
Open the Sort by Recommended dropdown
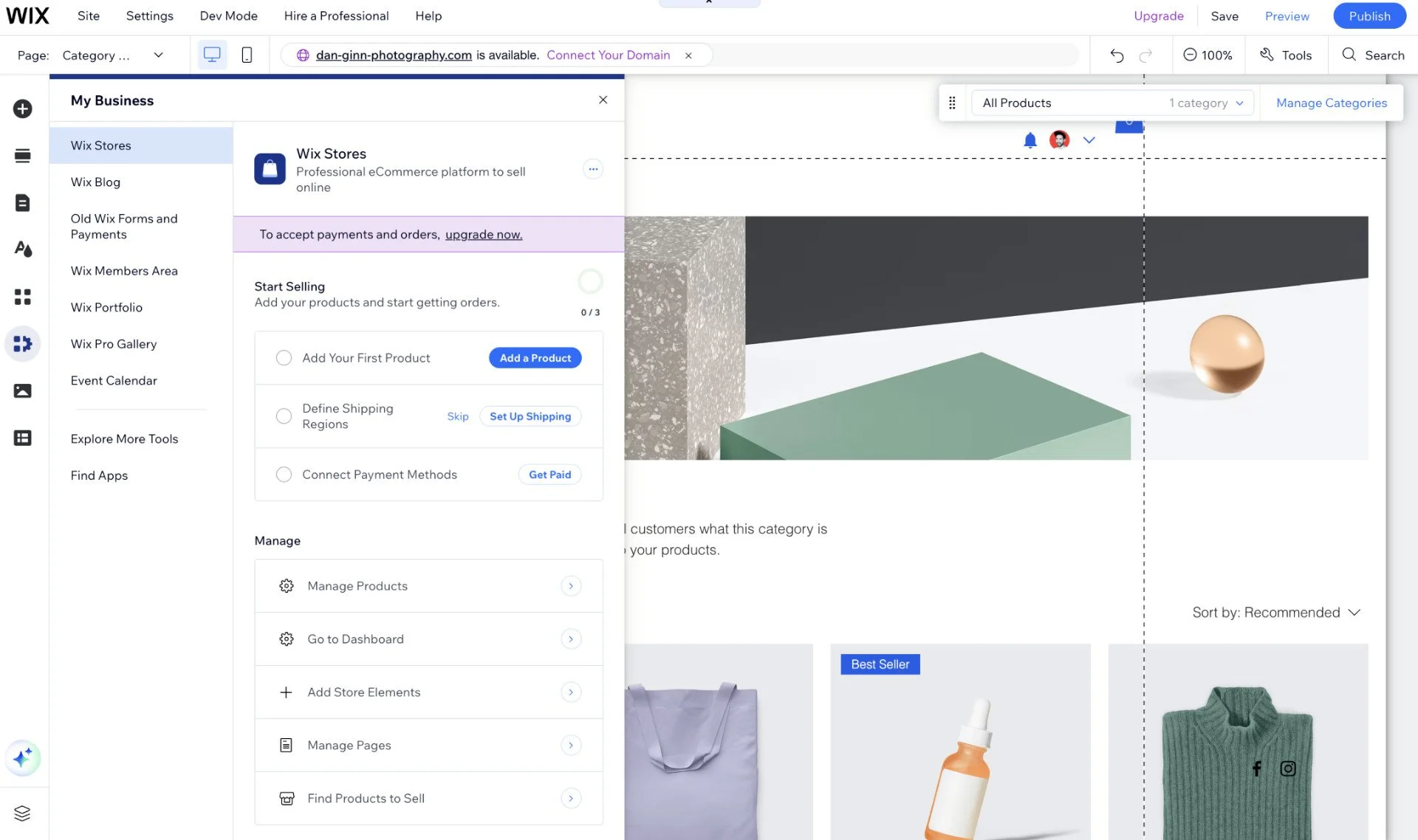pyautogui.click(x=1276, y=613)
